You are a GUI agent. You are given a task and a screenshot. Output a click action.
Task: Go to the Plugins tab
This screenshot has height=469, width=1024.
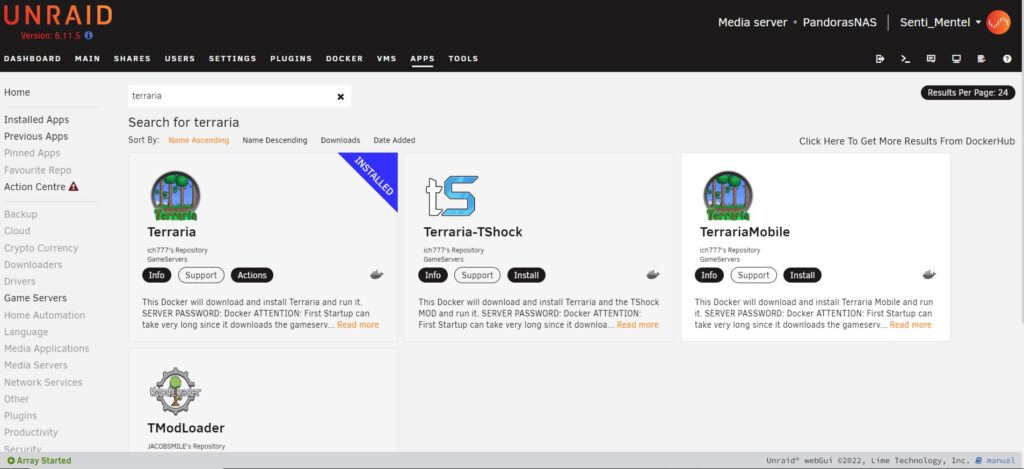291,59
